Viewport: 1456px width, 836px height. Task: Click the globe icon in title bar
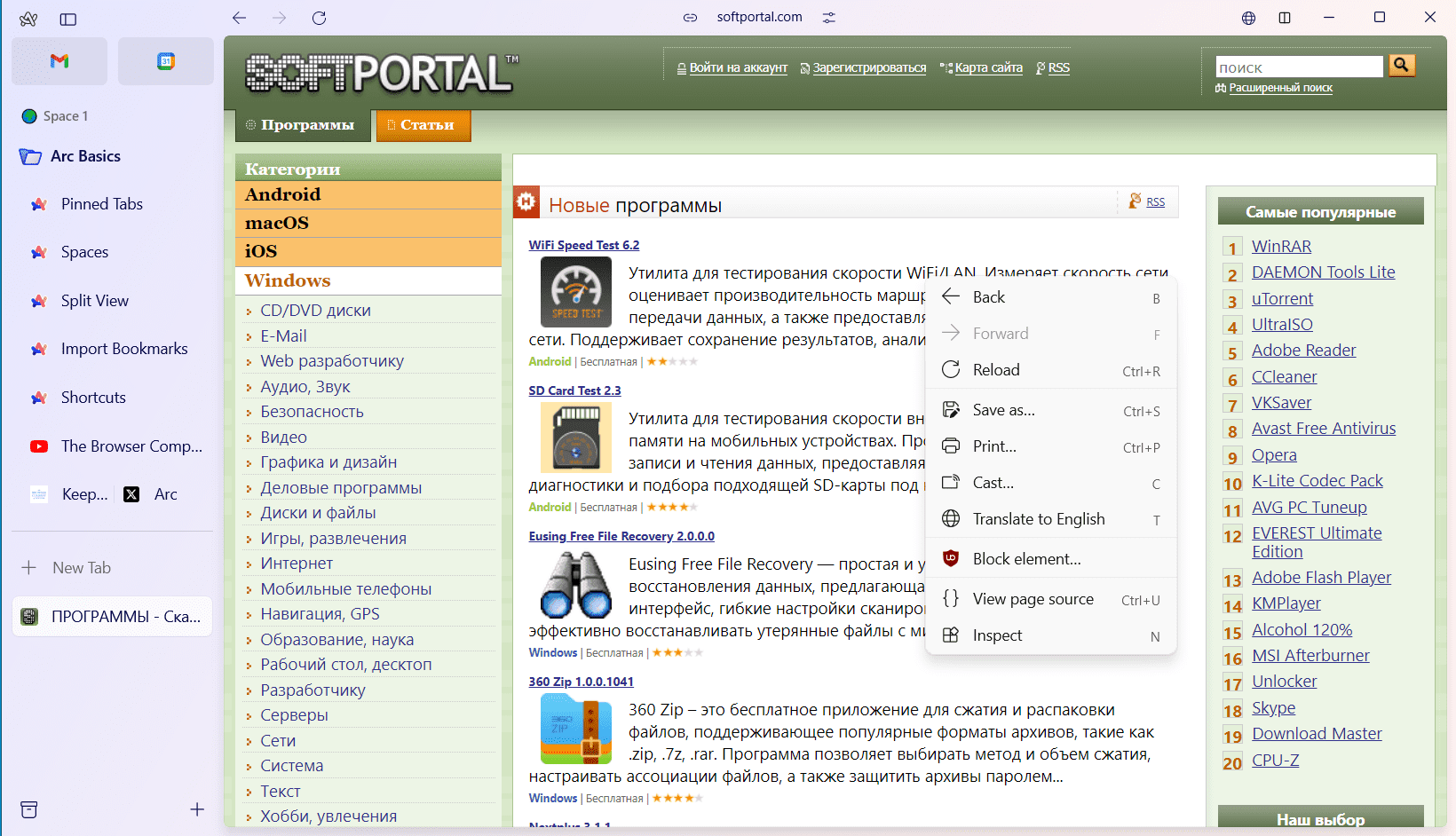pos(1249,18)
